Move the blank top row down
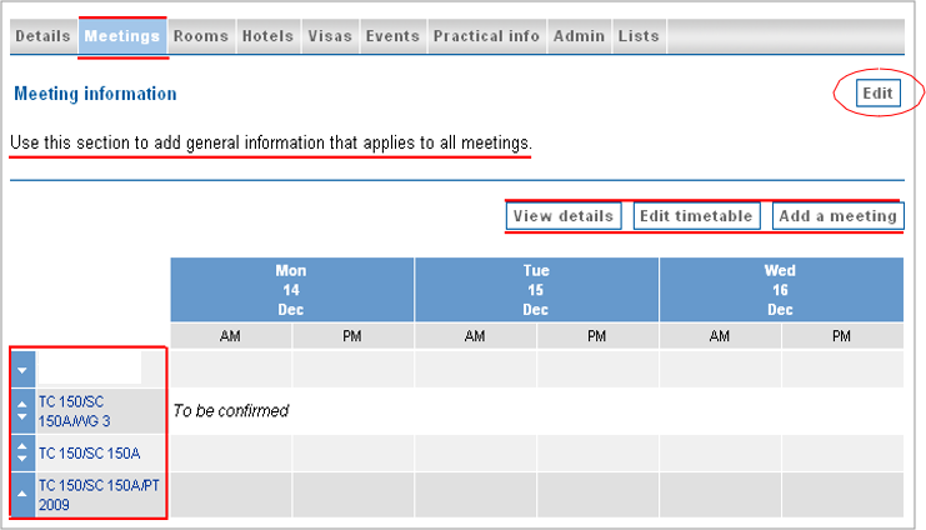Image resolution: width=926 pixels, height=530 pixels. [22, 370]
